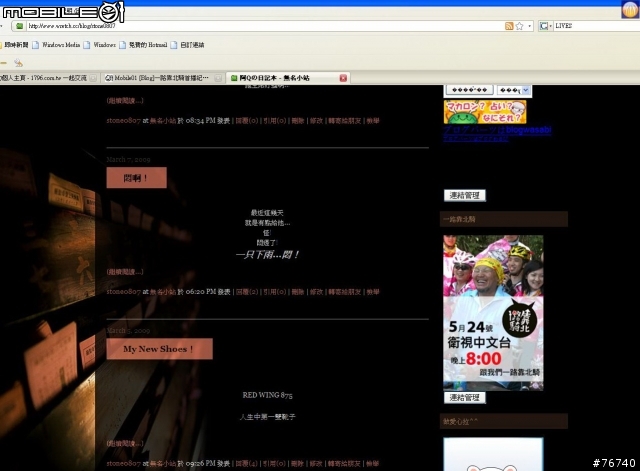Click the RED WING 875 text
640x471 pixels.
[x=267, y=395]
